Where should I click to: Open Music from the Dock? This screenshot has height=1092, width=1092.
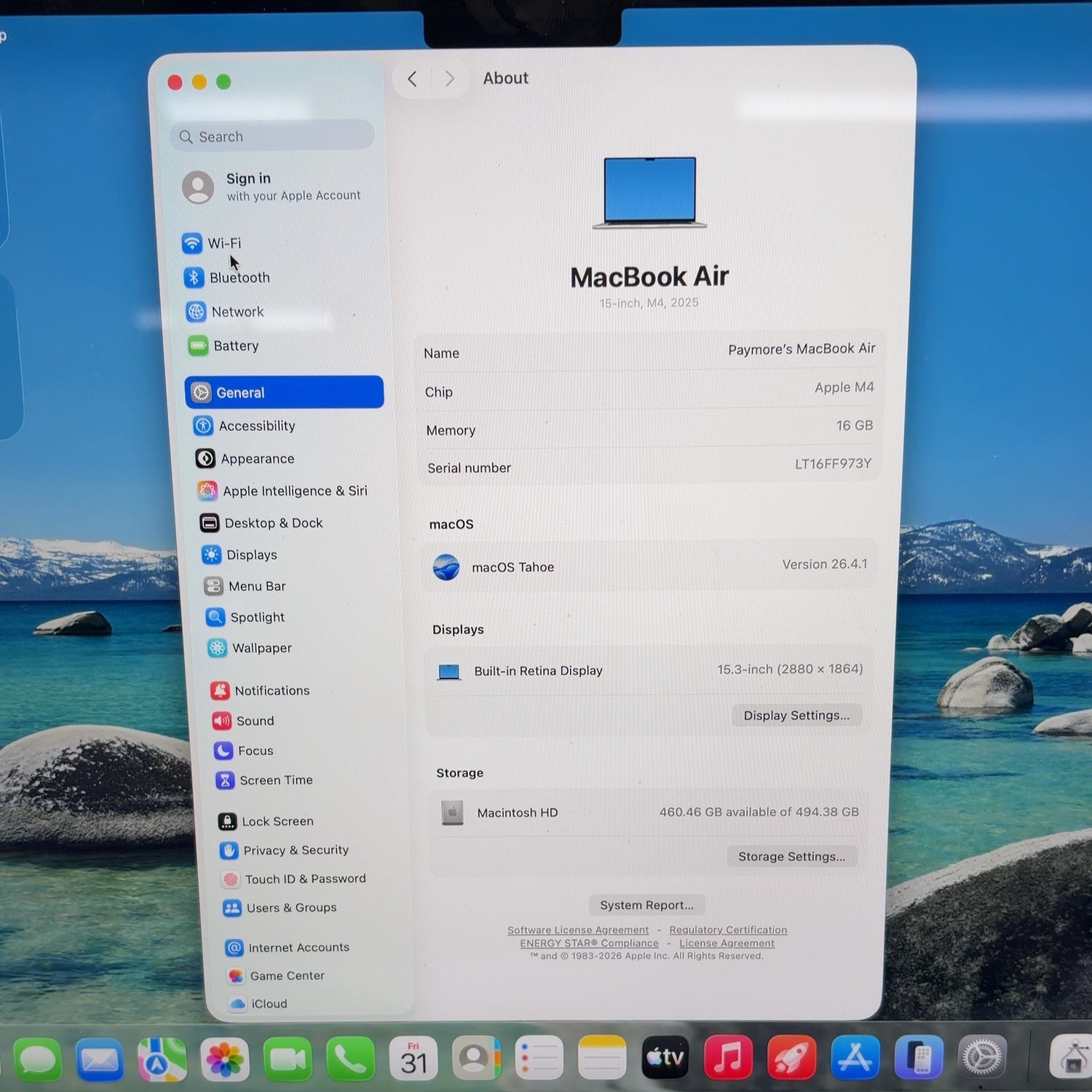[728, 1057]
